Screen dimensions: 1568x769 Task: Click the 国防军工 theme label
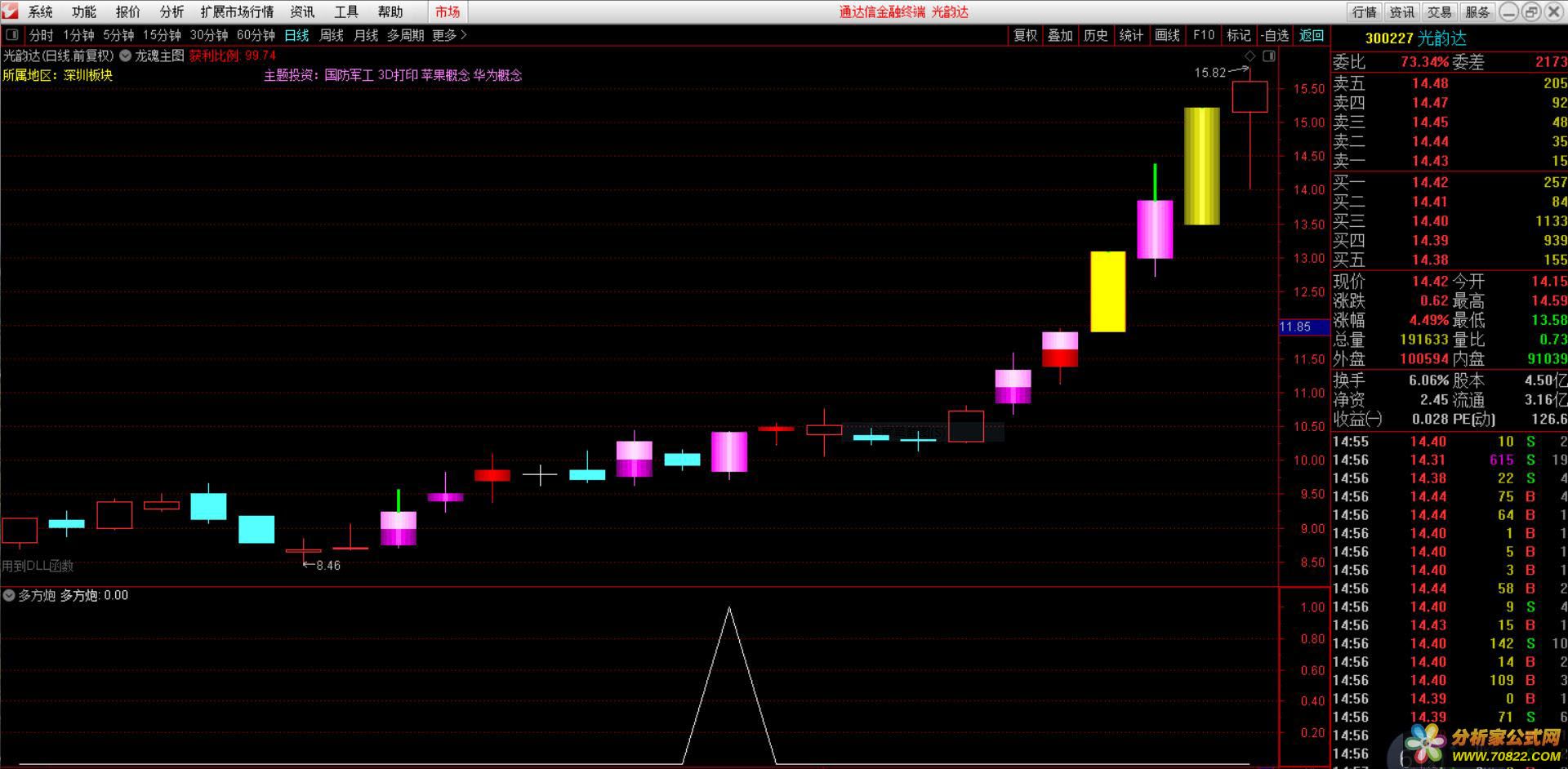[x=349, y=75]
